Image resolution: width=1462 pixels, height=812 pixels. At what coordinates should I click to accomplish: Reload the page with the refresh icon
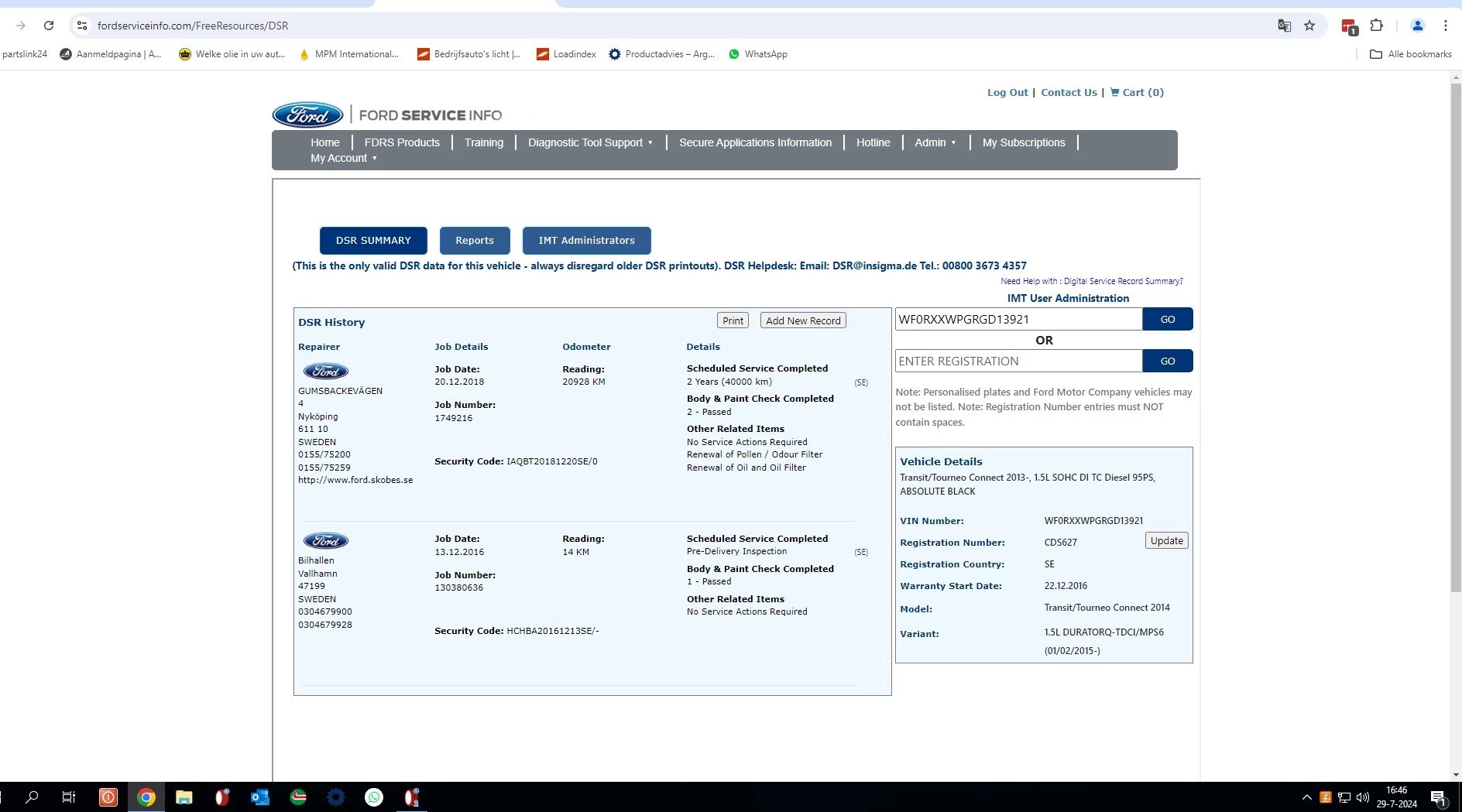point(49,26)
